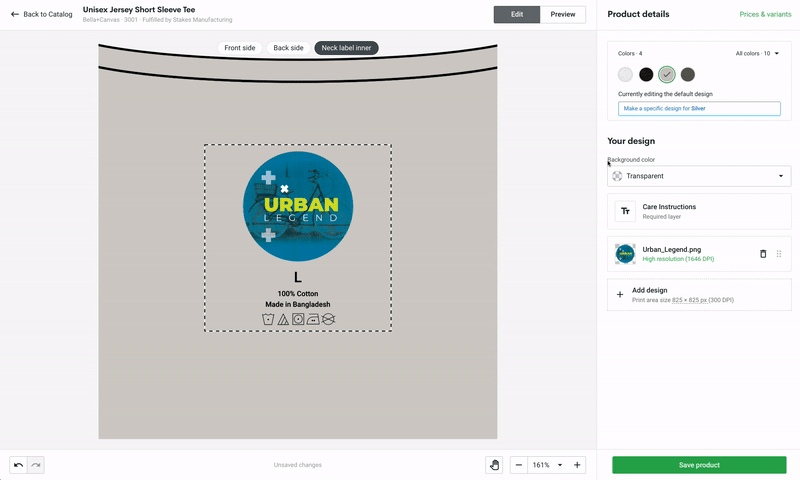Switch to Preview mode
The image size is (800, 480).
click(563, 14)
